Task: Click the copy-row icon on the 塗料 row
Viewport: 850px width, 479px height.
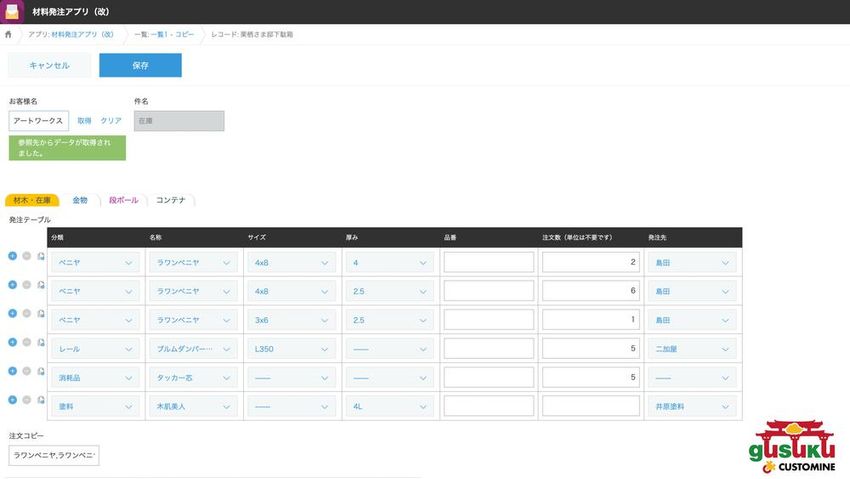Action: coord(41,400)
